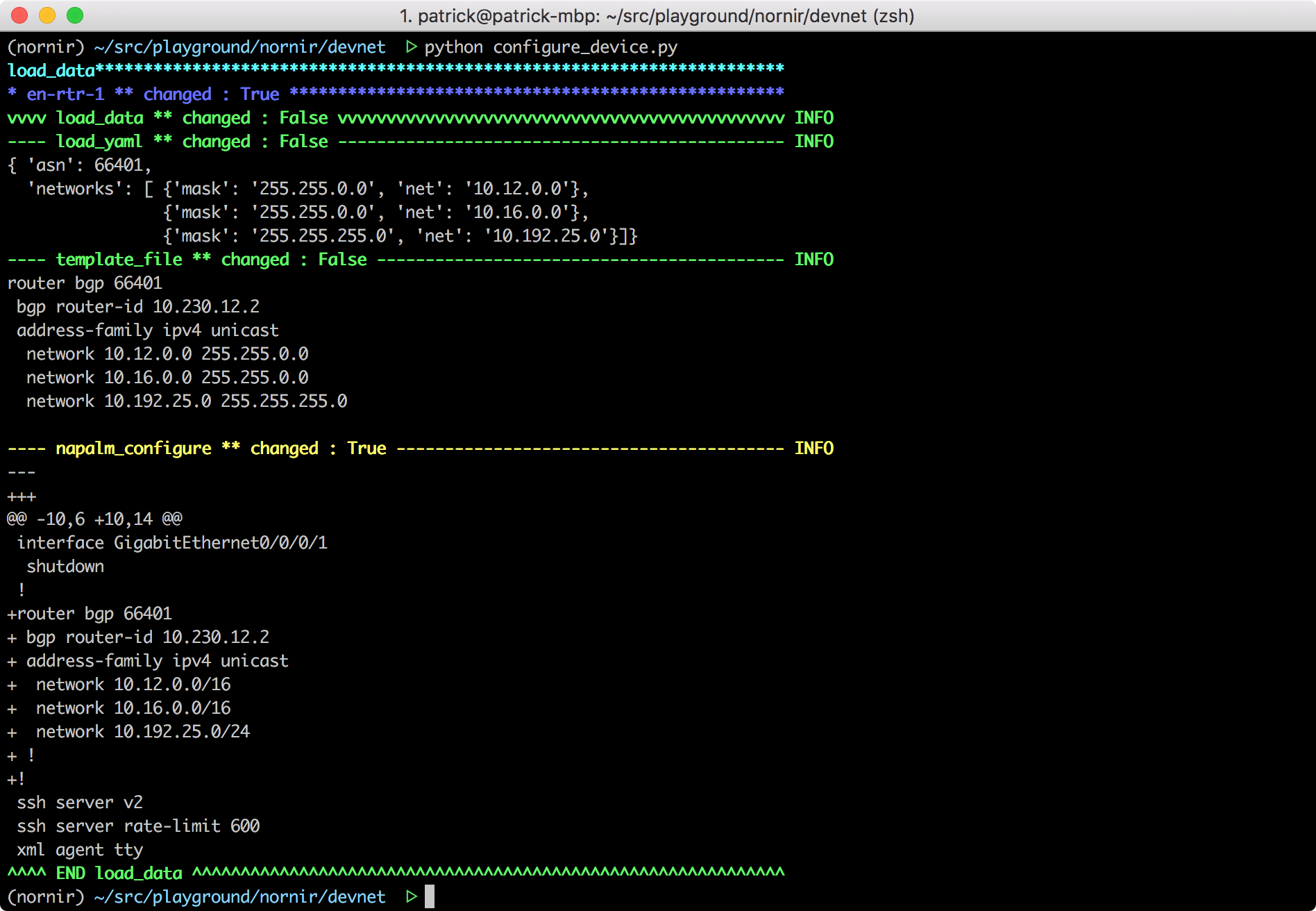1316x911 pixels.
Task: Click INFO label on the load_yaml line
Action: 813,142
